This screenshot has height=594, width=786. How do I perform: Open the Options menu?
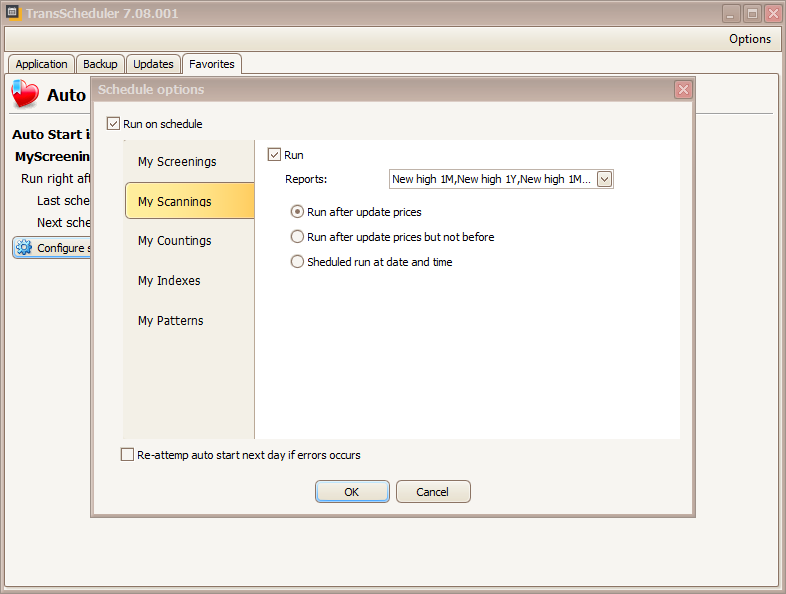click(749, 39)
